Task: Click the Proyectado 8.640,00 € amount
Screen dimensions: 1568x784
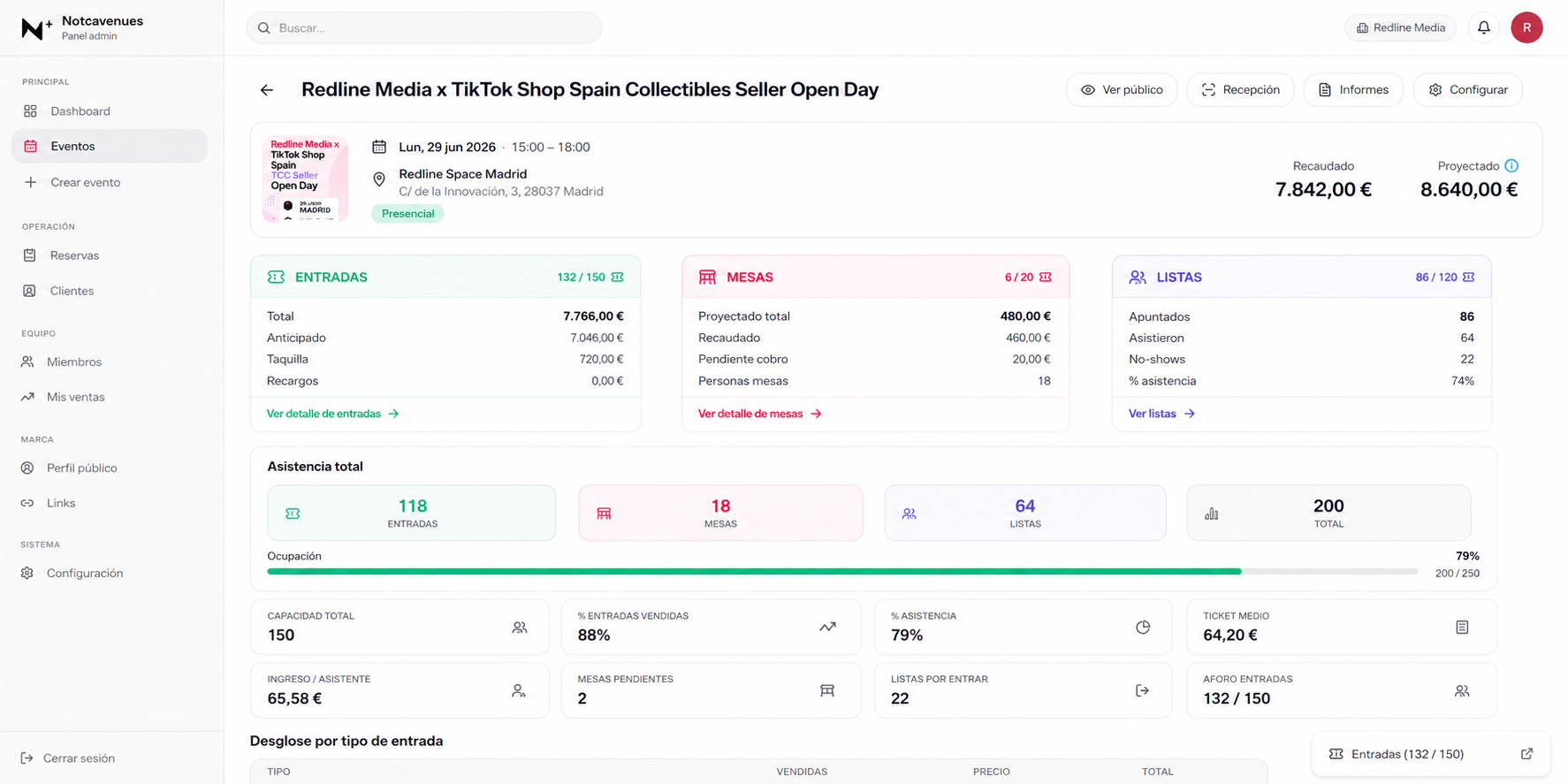Action: [1469, 189]
